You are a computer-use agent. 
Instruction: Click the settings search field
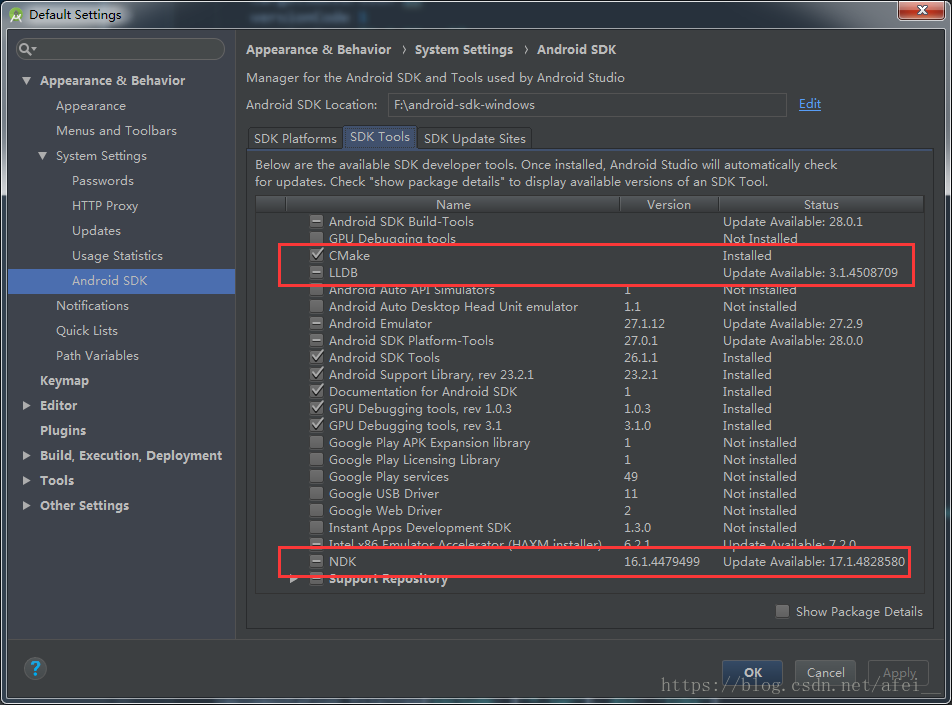coord(121,49)
